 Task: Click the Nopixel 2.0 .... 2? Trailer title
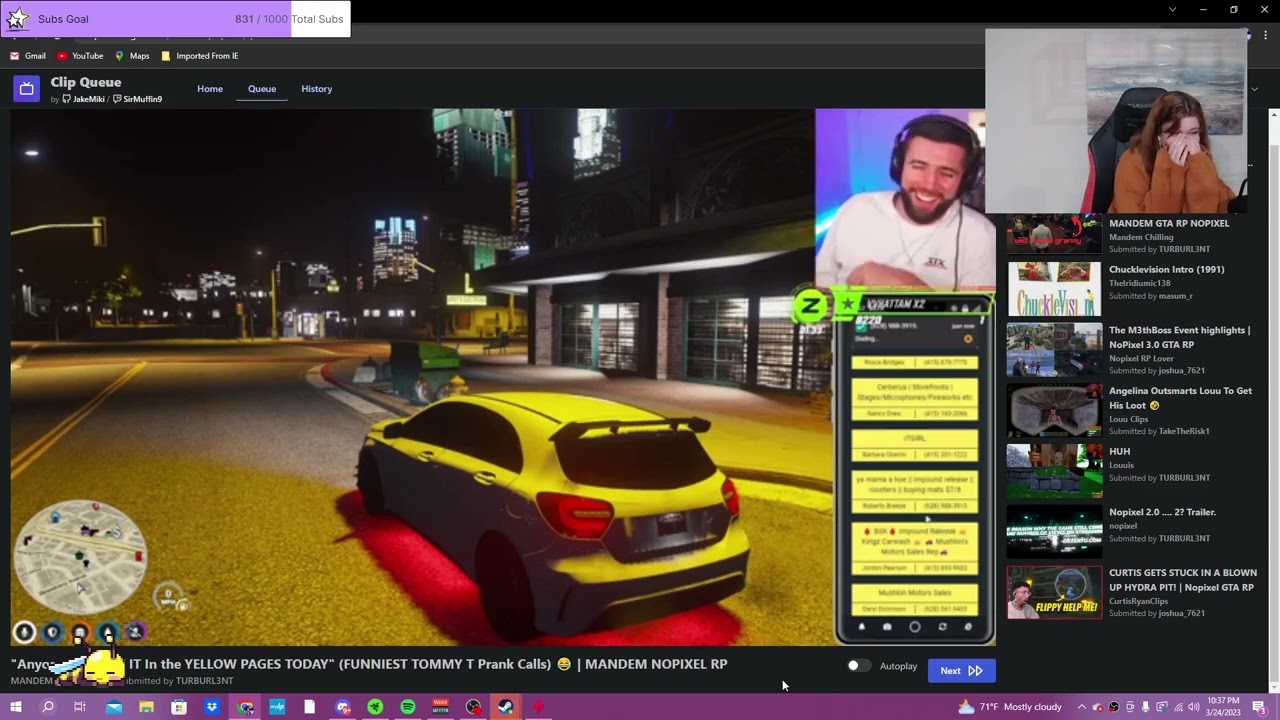(1162, 512)
